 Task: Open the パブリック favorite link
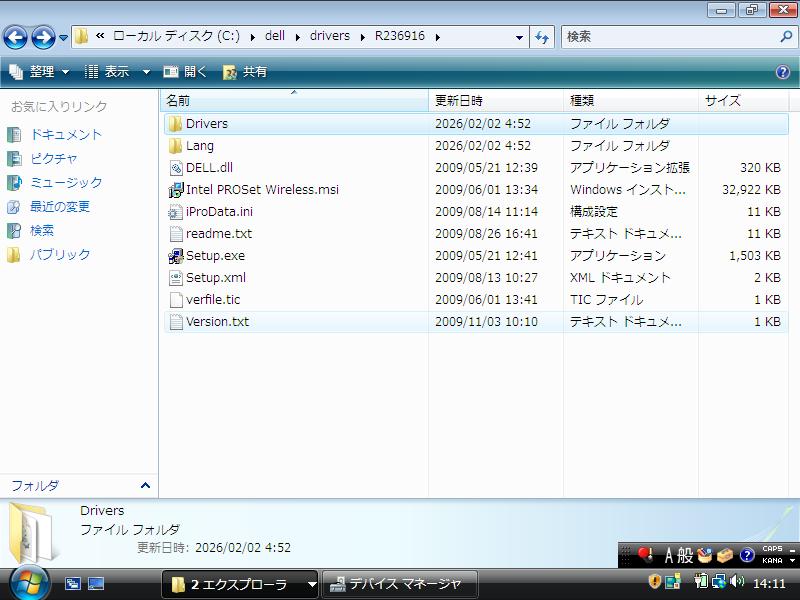[60, 255]
